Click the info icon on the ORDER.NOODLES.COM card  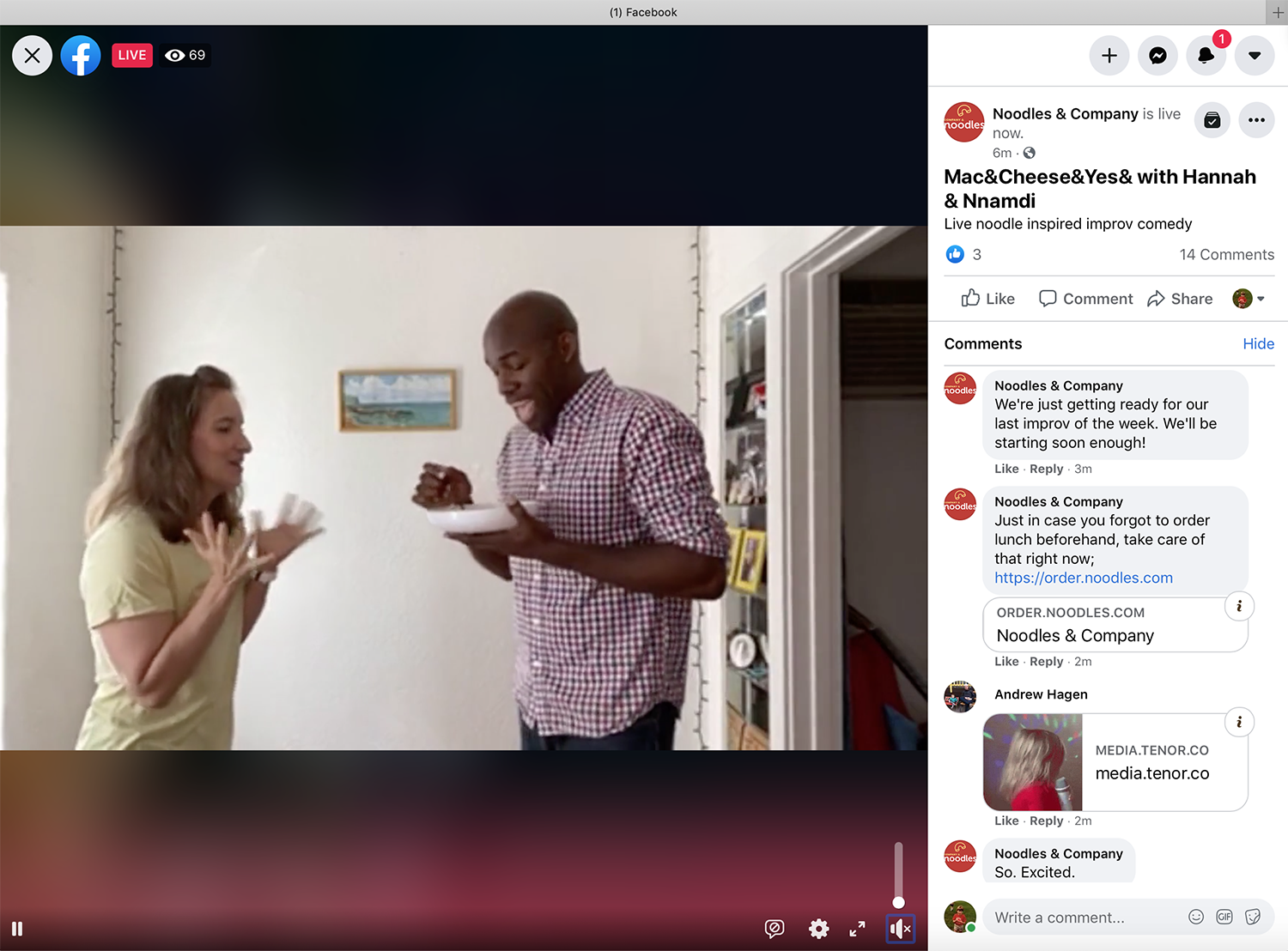[1239, 606]
